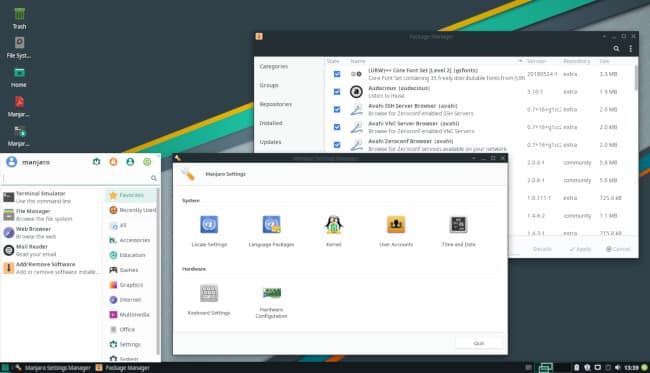650x373 pixels.
Task: Select the Office menu category
Action: coord(131,329)
